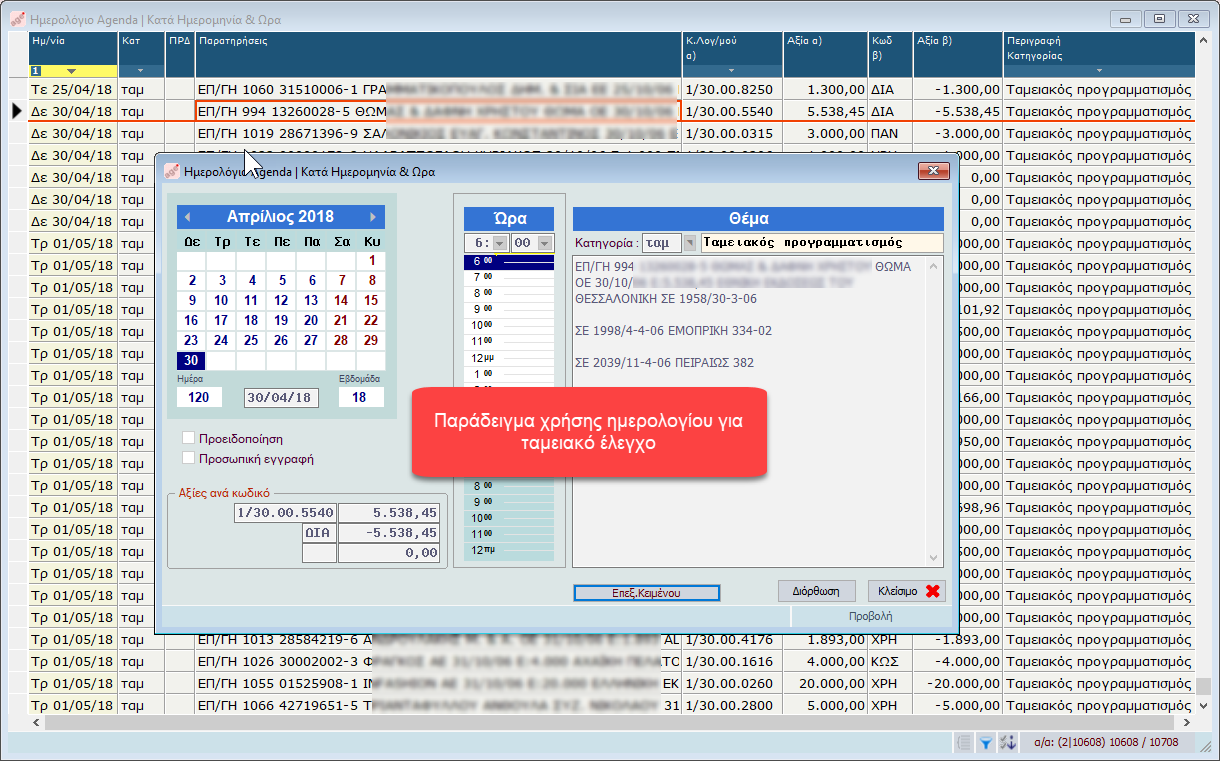Open the filter funnel icon in status bar
The width and height of the screenshot is (1220, 761).
coord(985,742)
